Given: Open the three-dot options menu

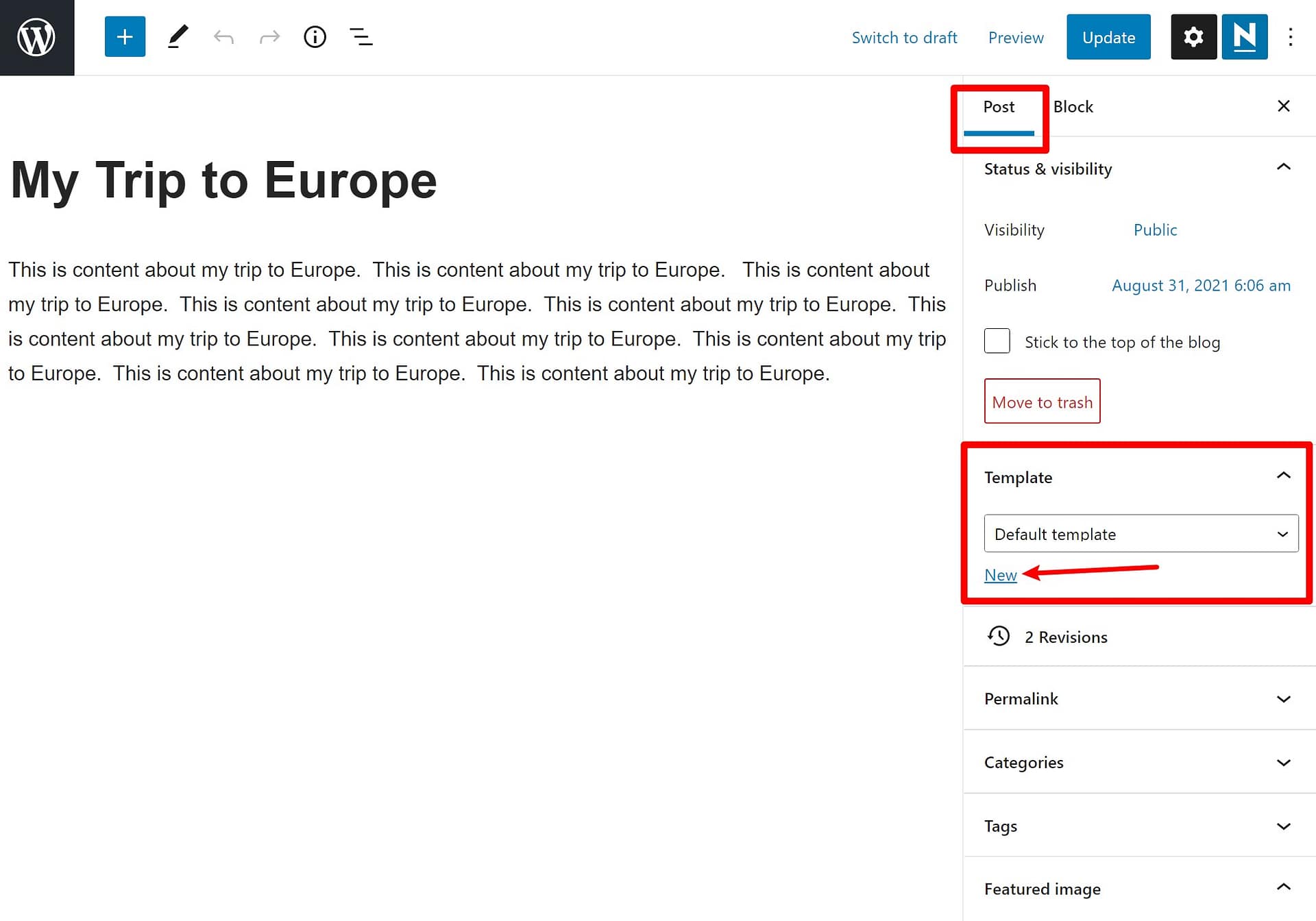Looking at the screenshot, I should click(1291, 36).
